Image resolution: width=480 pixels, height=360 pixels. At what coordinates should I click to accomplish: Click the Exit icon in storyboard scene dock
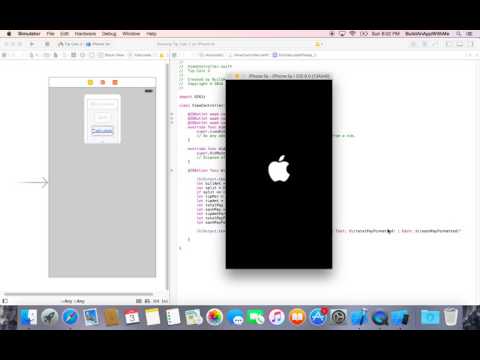coord(115,82)
